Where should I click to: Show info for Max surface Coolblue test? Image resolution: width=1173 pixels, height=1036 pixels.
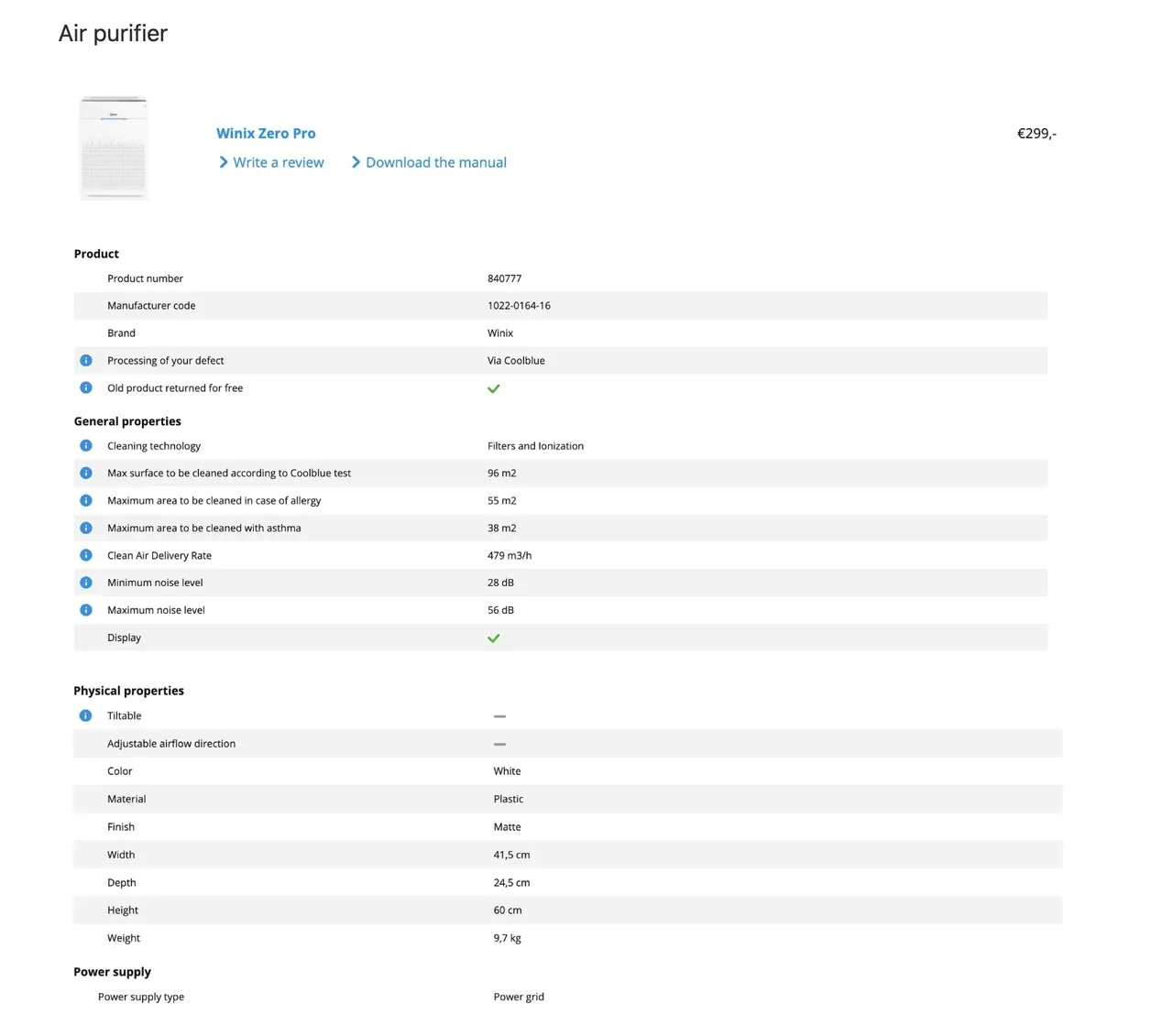click(x=86, y=474)
